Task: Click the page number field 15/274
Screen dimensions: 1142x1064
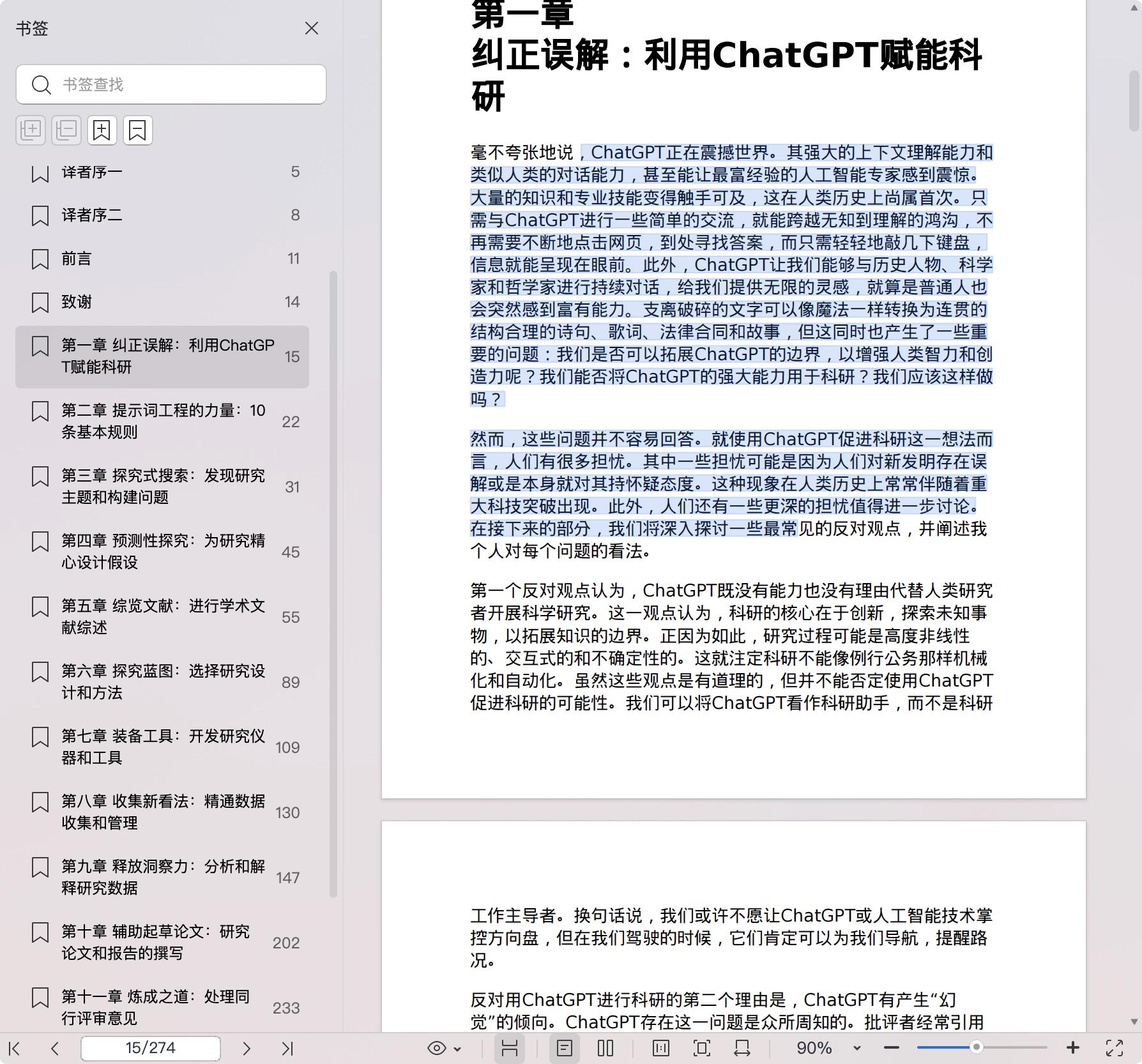Action: point(151,1048)
